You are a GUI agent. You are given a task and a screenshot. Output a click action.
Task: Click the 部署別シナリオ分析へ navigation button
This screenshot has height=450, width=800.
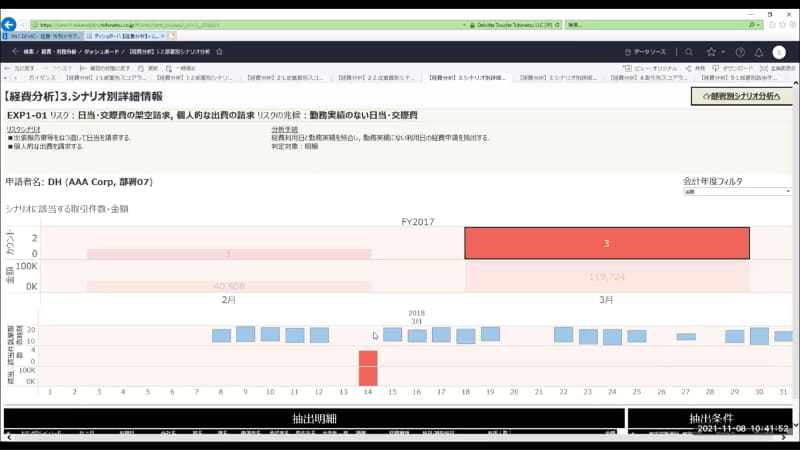pos(742,96)
